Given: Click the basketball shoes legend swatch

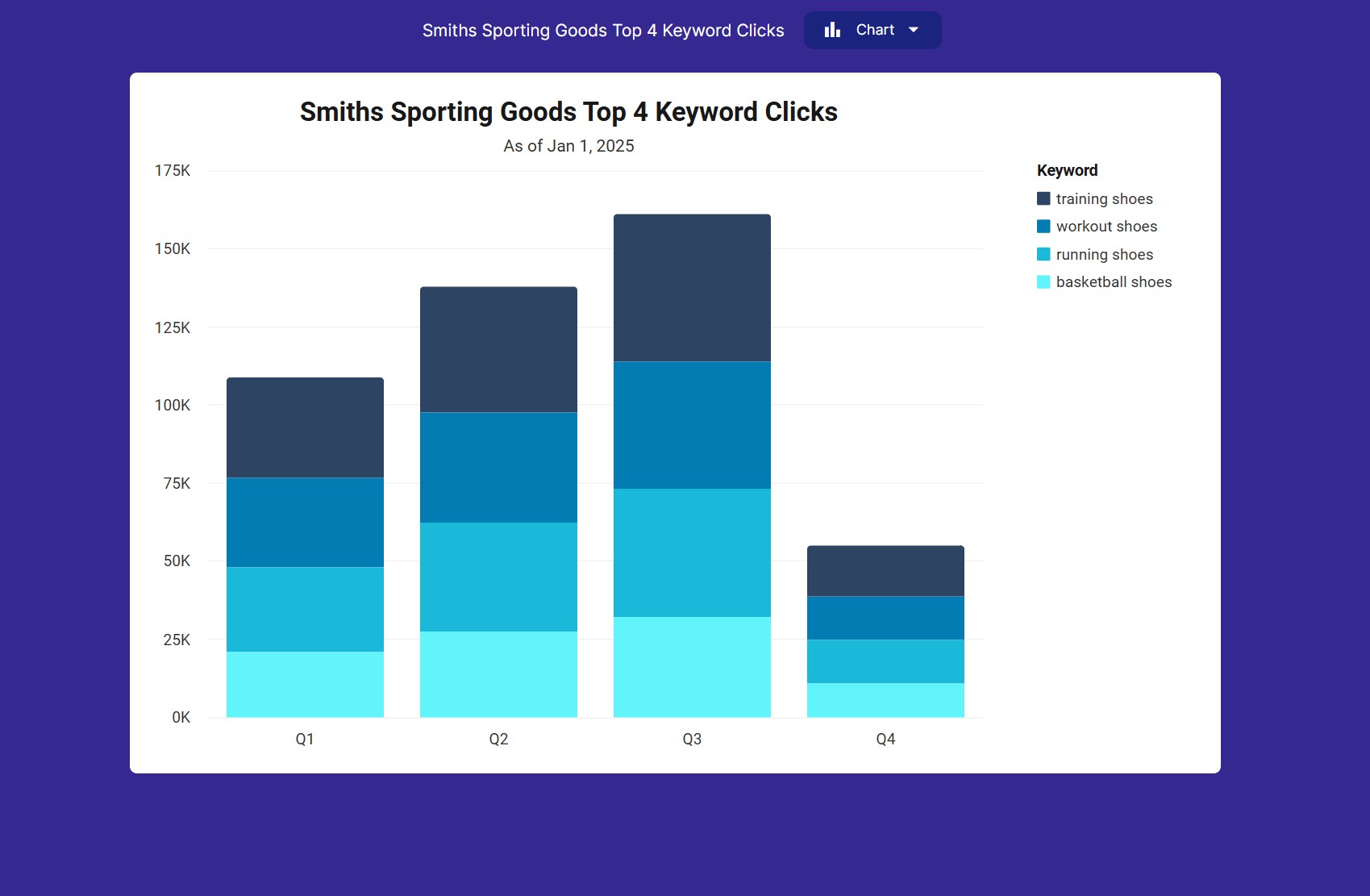Looking at the screenshot, I should tap(1043, 282).
